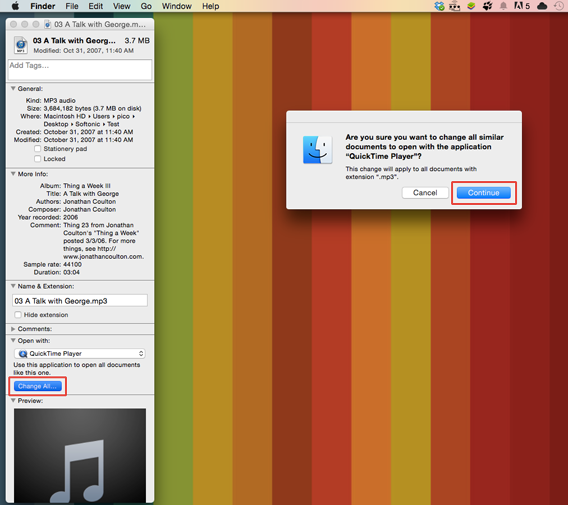Click the Adobe 5 menu bar icon
The height and width of the screenshot is (505, 568).
(x=522, y=6)
